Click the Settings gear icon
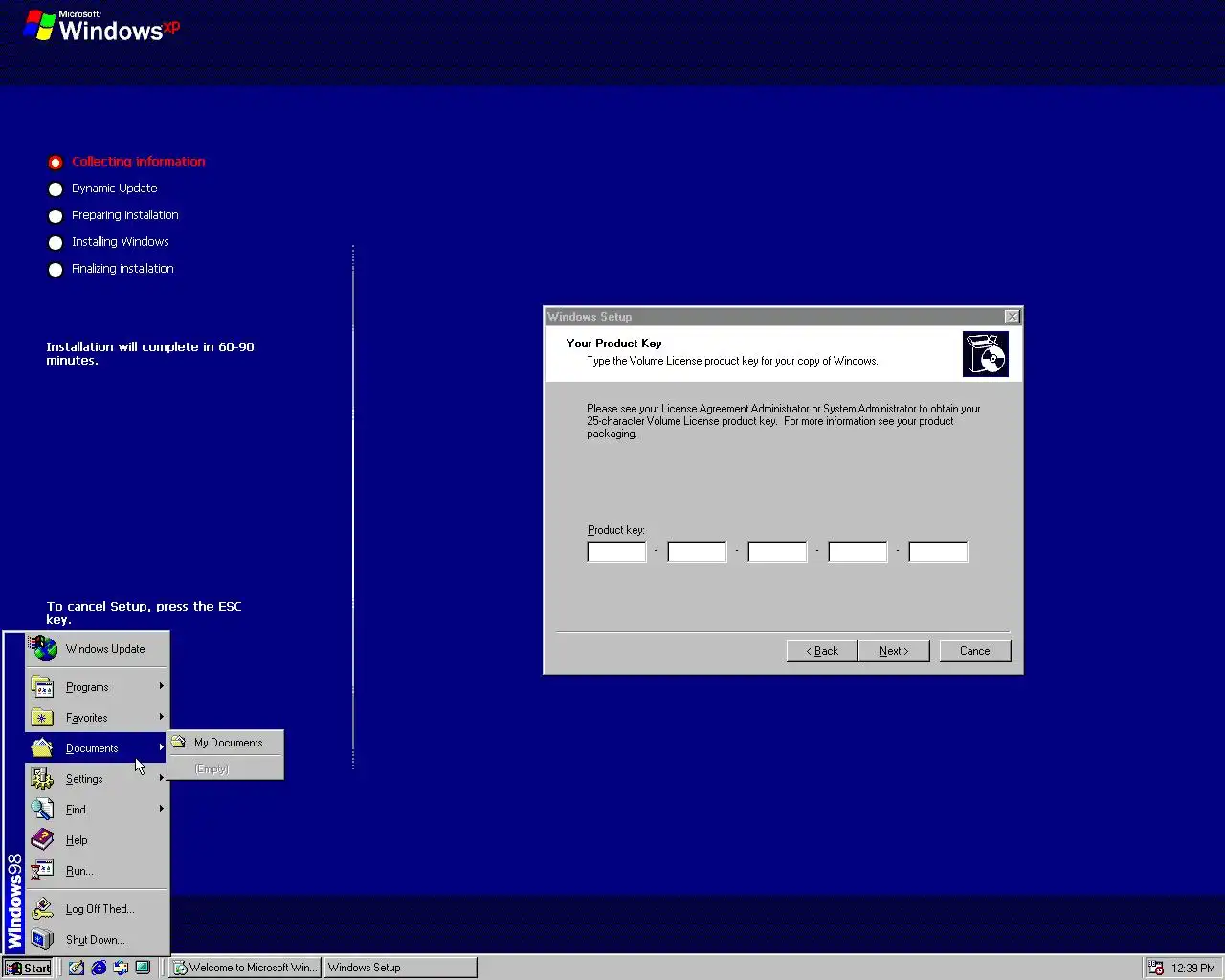This screenshot has width=1225, height=980. tap(42, 779)
